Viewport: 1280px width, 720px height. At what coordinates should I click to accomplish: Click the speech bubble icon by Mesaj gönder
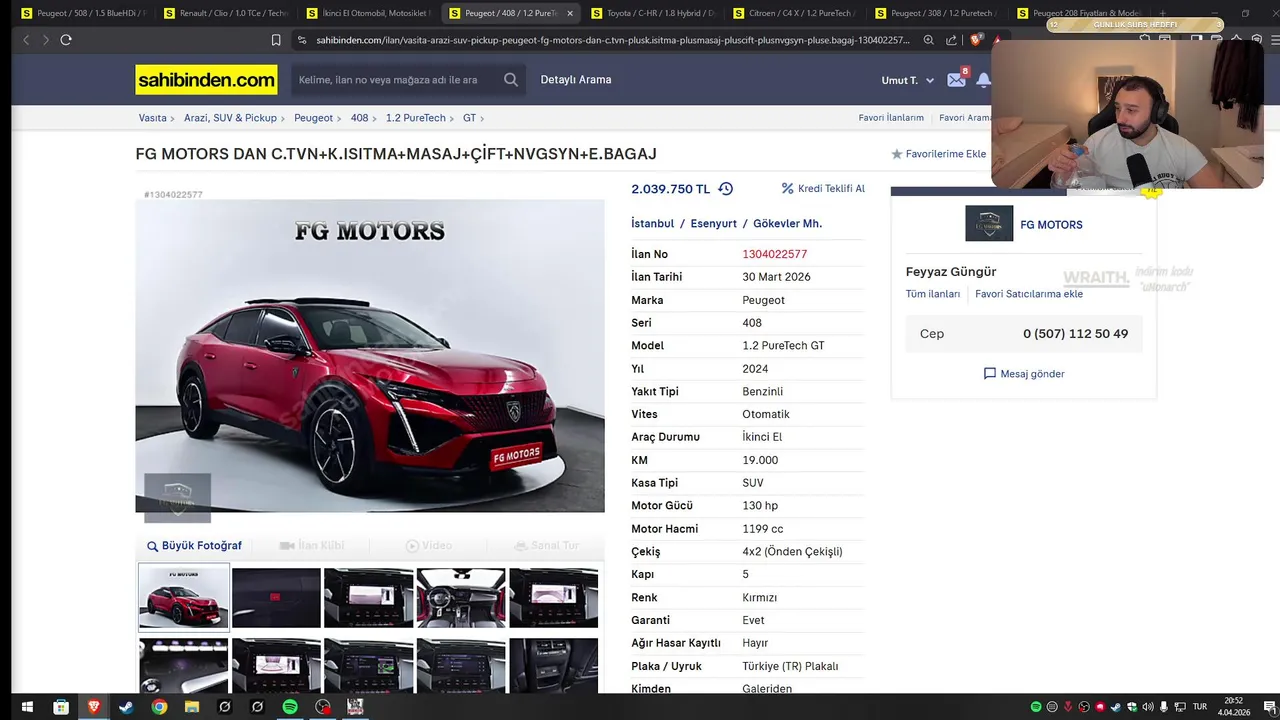(990, 374)
